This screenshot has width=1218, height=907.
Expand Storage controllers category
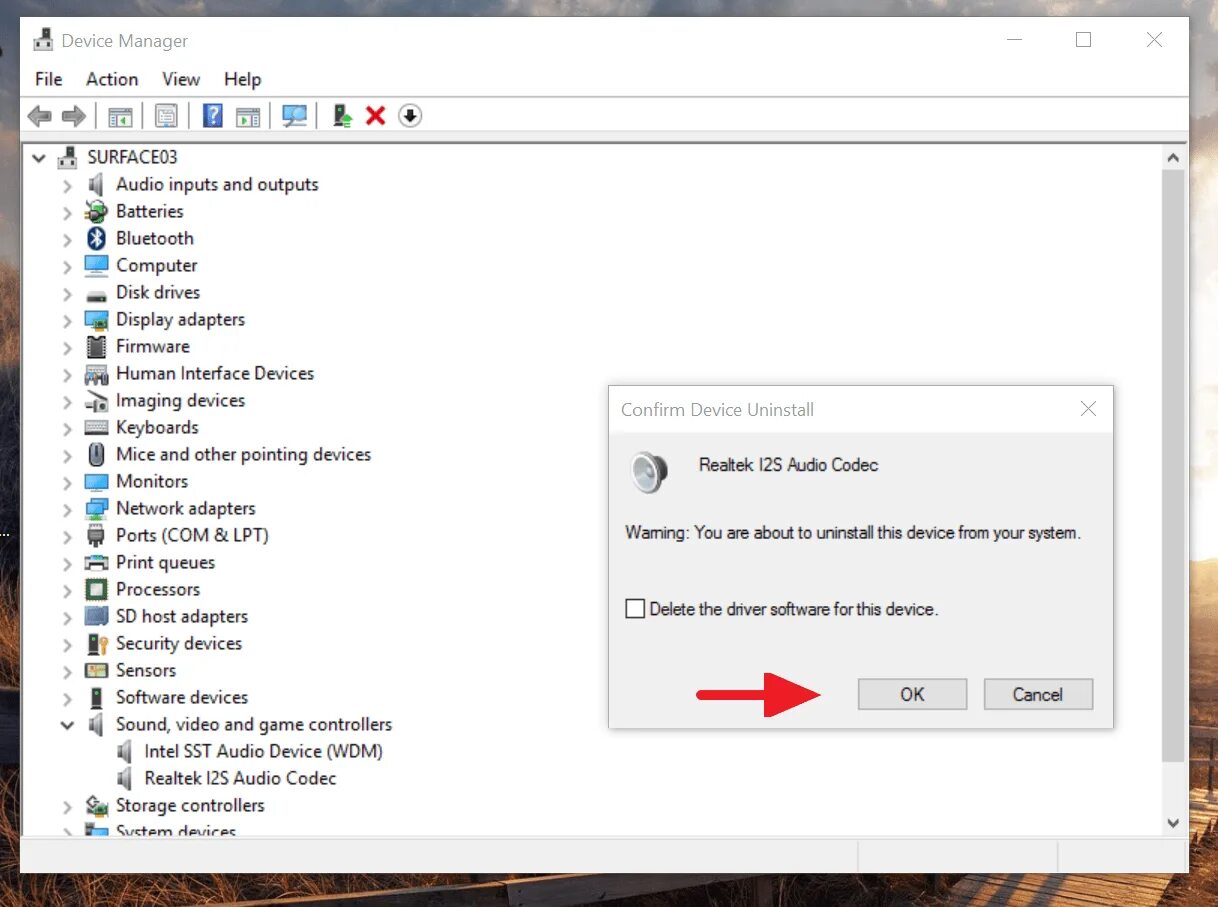tap(67, 806)
